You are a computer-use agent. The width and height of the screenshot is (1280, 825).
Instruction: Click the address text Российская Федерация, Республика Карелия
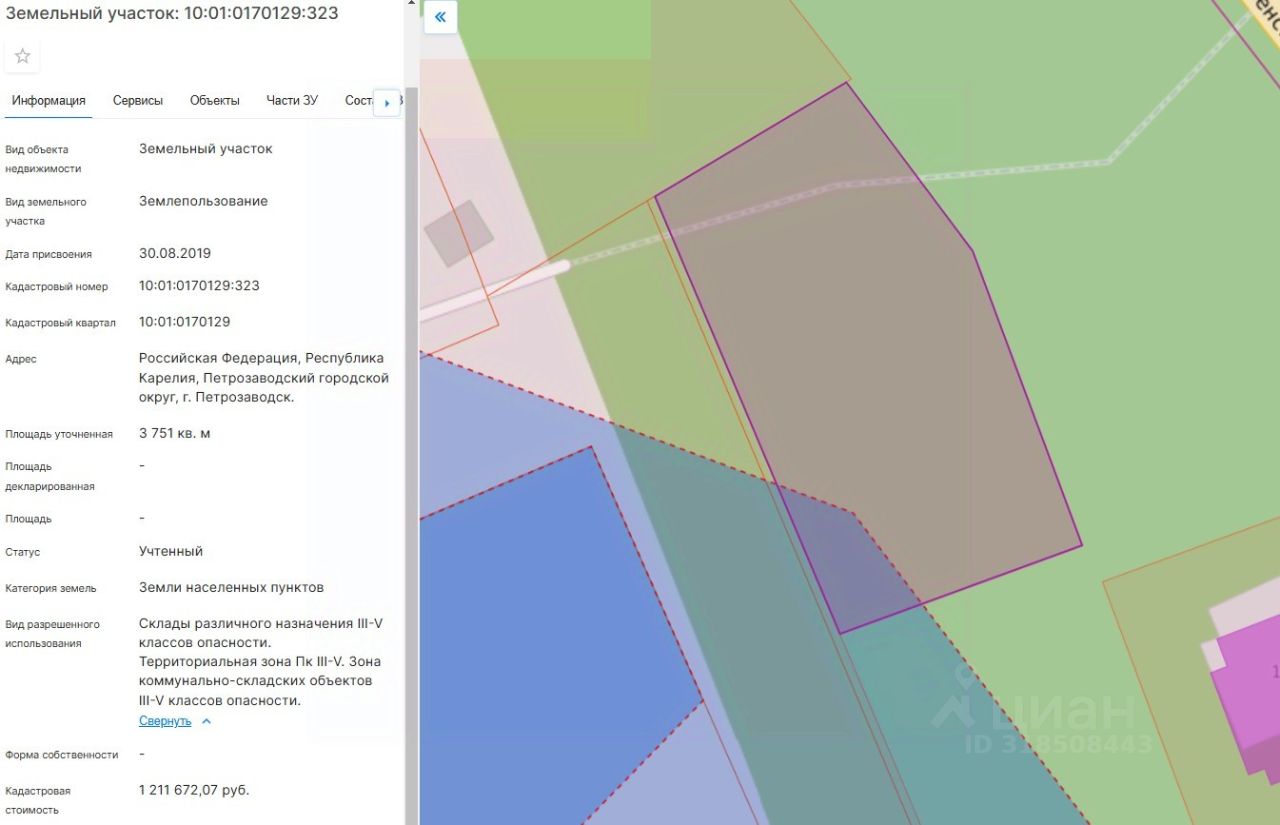pyautogui.click(x=264, y=378)
